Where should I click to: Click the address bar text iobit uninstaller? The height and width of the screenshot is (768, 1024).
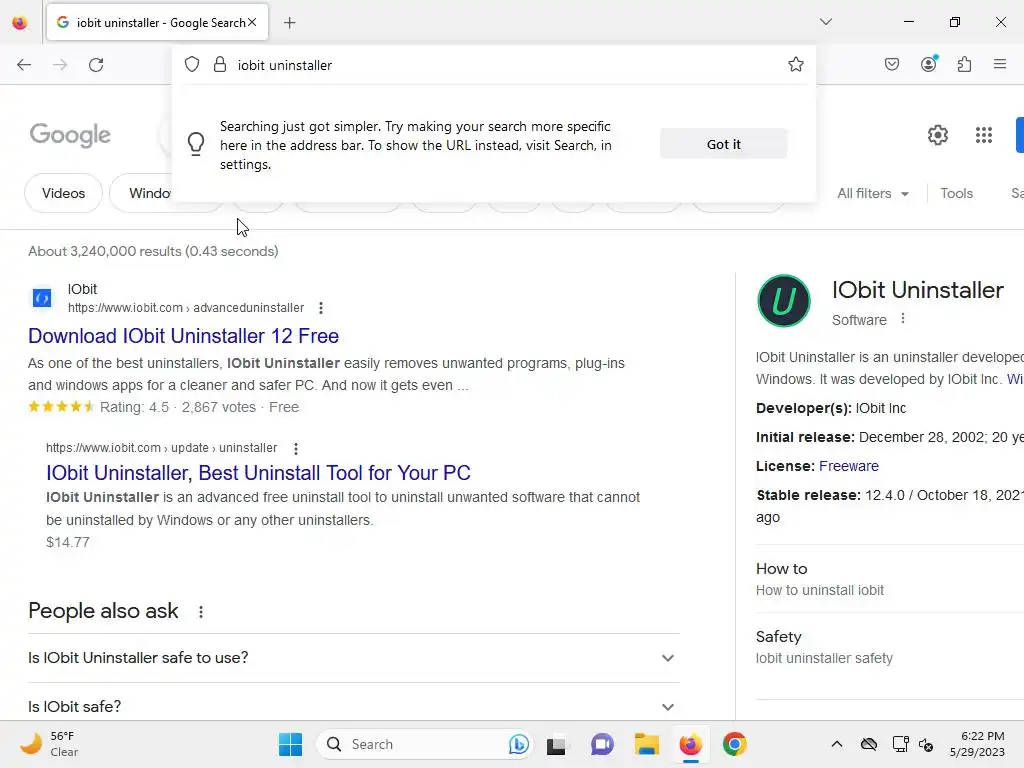click(x=285, y=65)
